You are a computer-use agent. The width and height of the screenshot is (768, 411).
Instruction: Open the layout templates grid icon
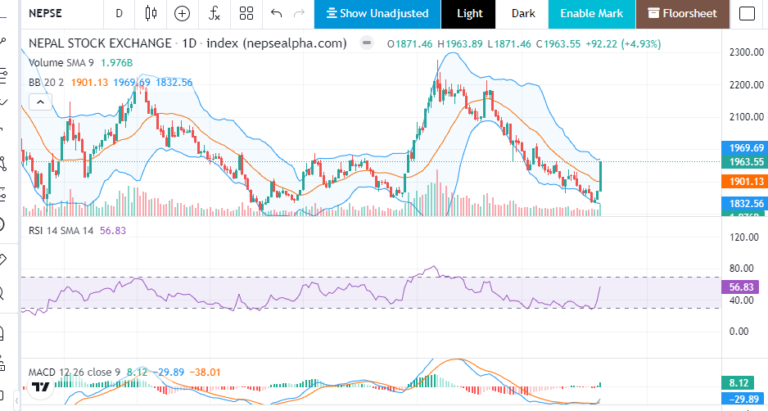point(245,14)
